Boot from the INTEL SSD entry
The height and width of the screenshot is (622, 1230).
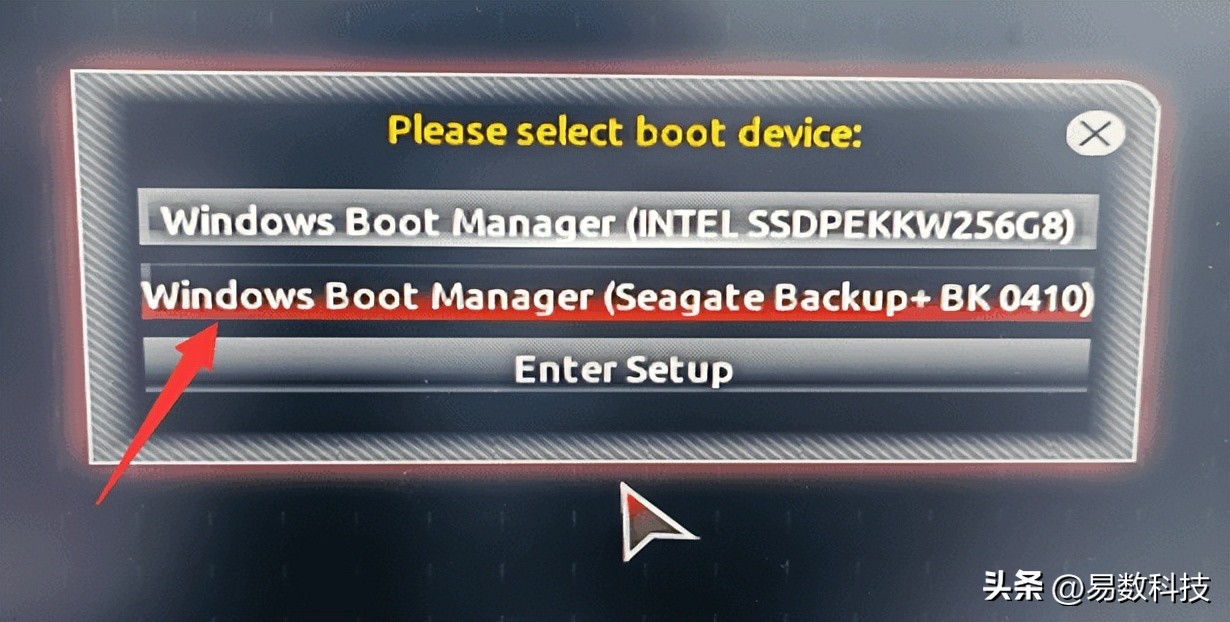tap(618, 220)
